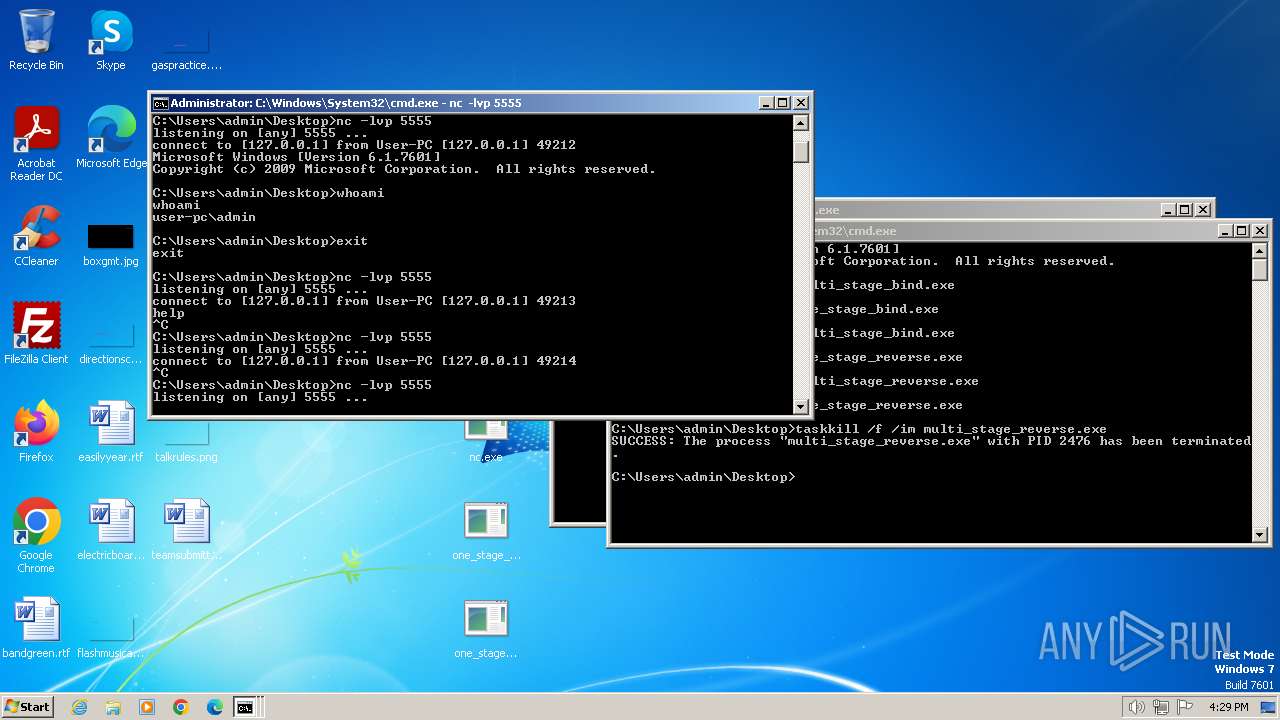Launch Windows Media Player from taskbar
Screen dimensions: 1280x720
147,707
